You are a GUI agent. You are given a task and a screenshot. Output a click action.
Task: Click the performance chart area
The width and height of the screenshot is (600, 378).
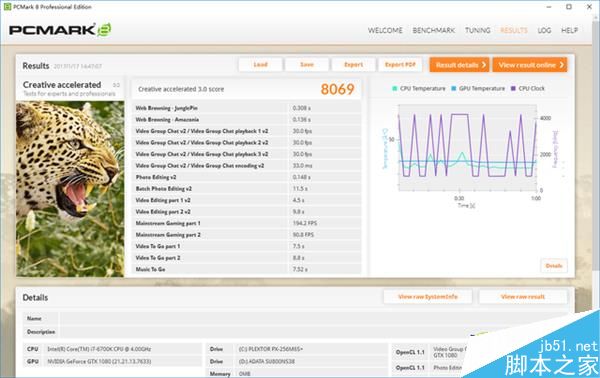click(467, 147)
